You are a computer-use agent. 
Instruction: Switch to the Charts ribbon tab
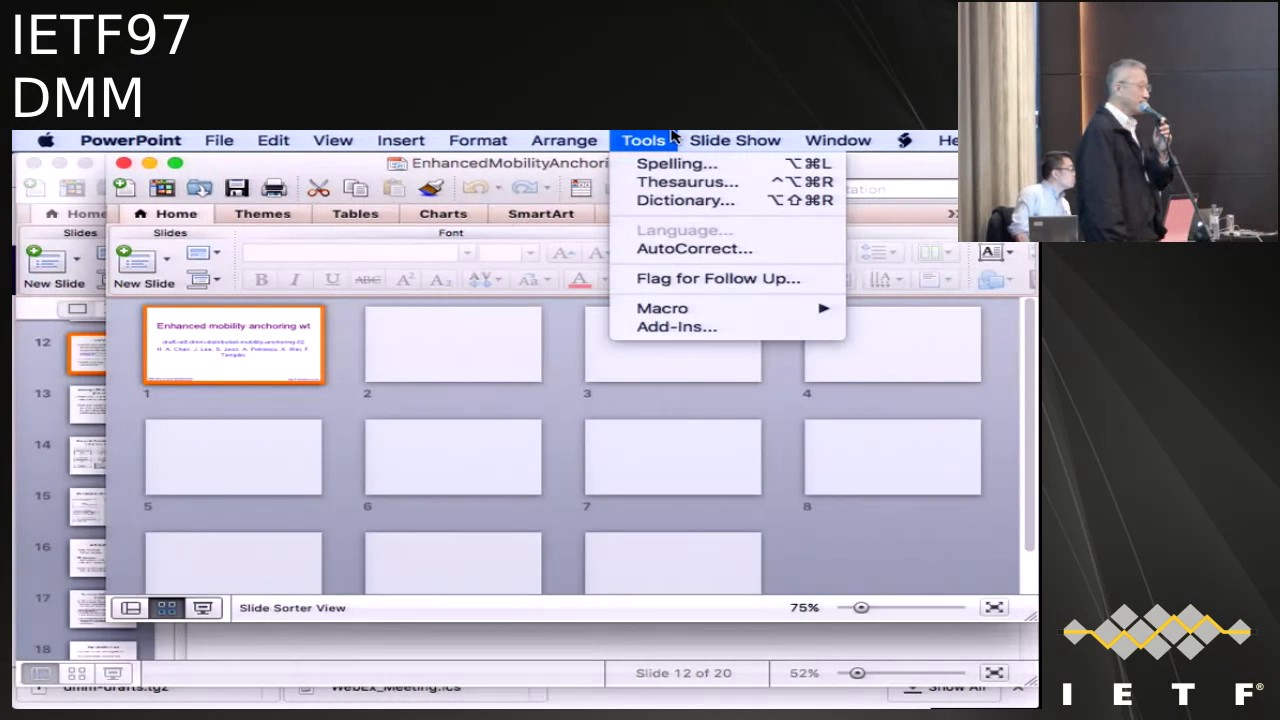coord(443,214)
